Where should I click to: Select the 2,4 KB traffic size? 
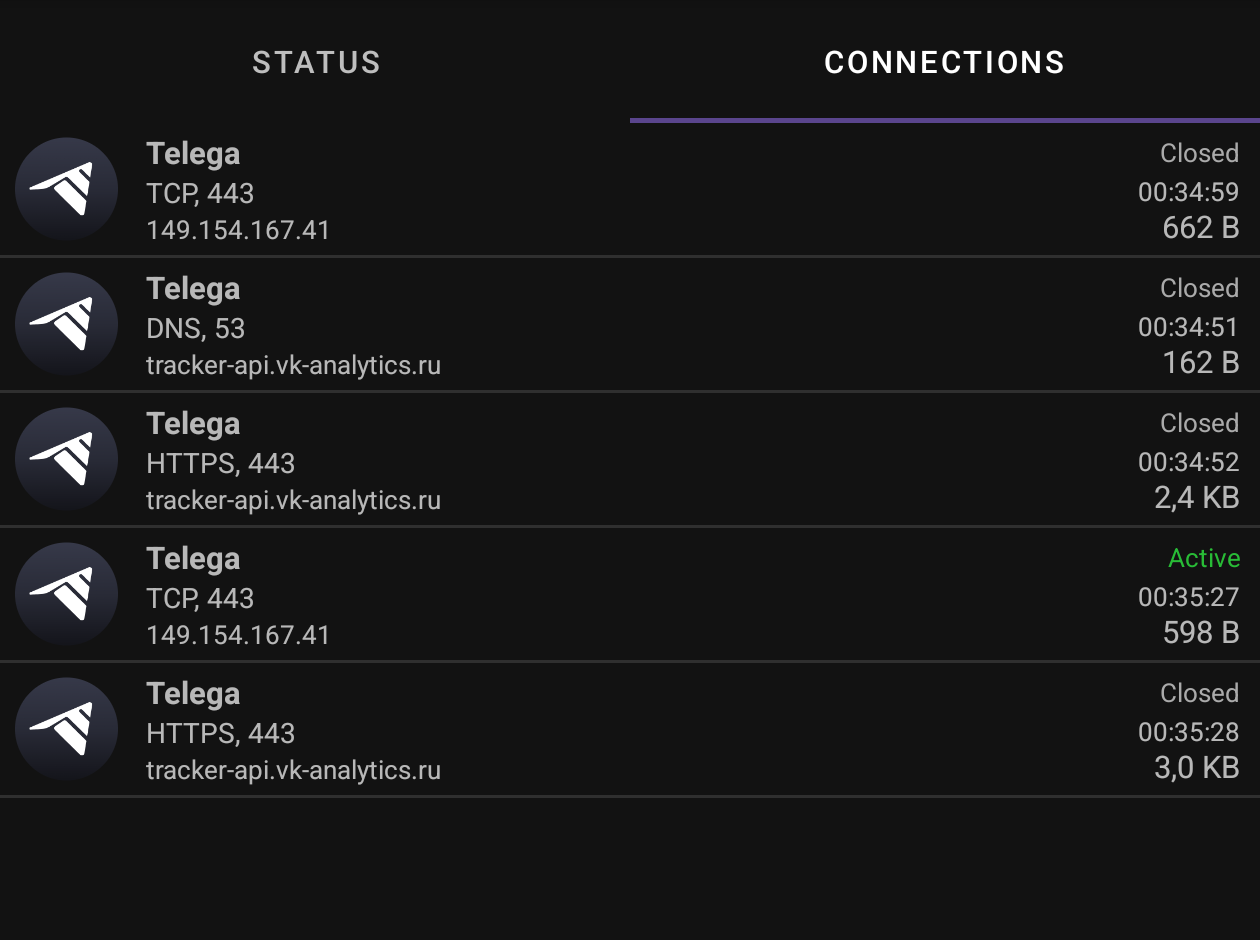[1196, 498]
